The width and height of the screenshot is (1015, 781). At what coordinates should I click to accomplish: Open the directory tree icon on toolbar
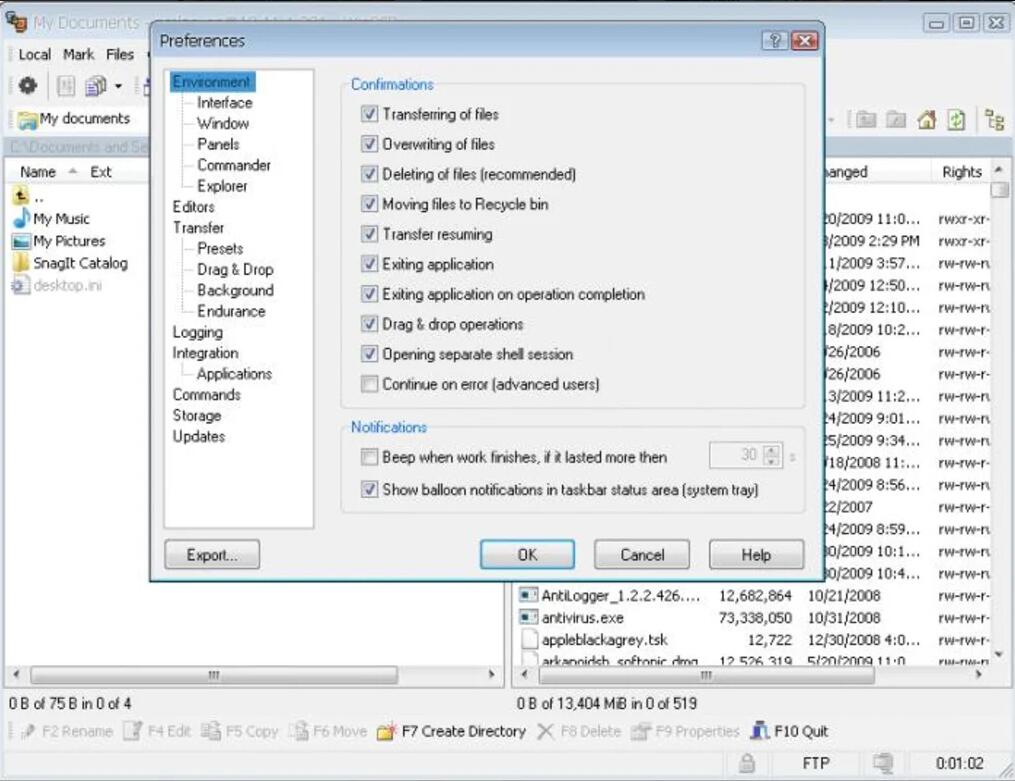point(997,120)
